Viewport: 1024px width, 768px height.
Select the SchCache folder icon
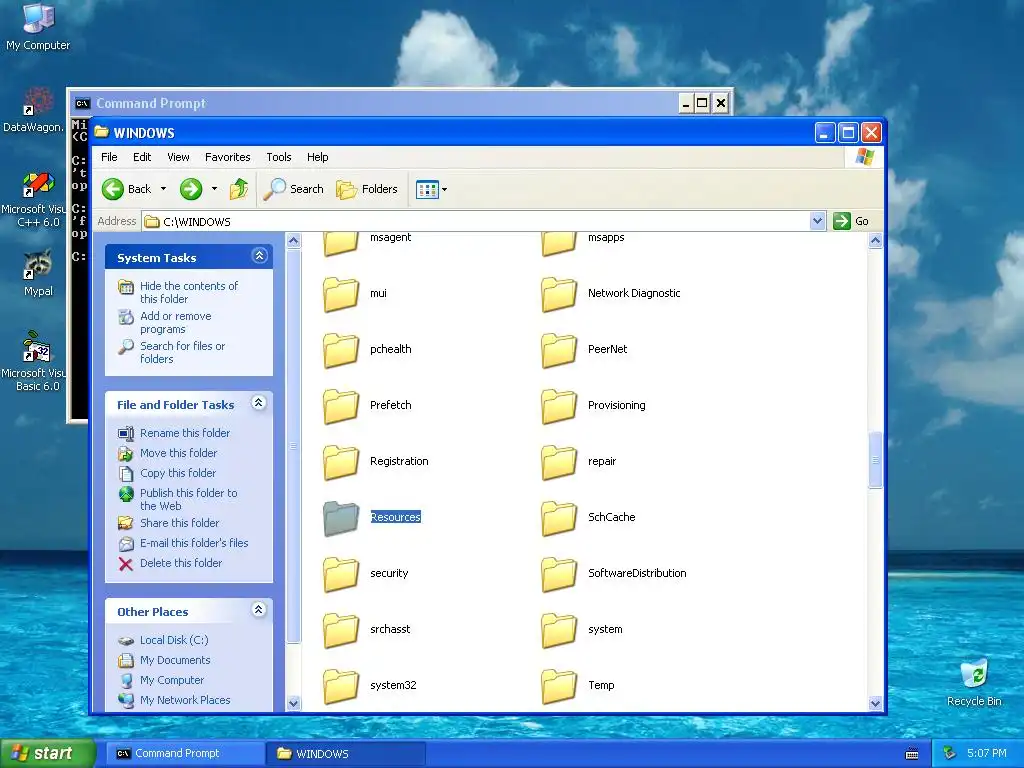coord(559,518)
